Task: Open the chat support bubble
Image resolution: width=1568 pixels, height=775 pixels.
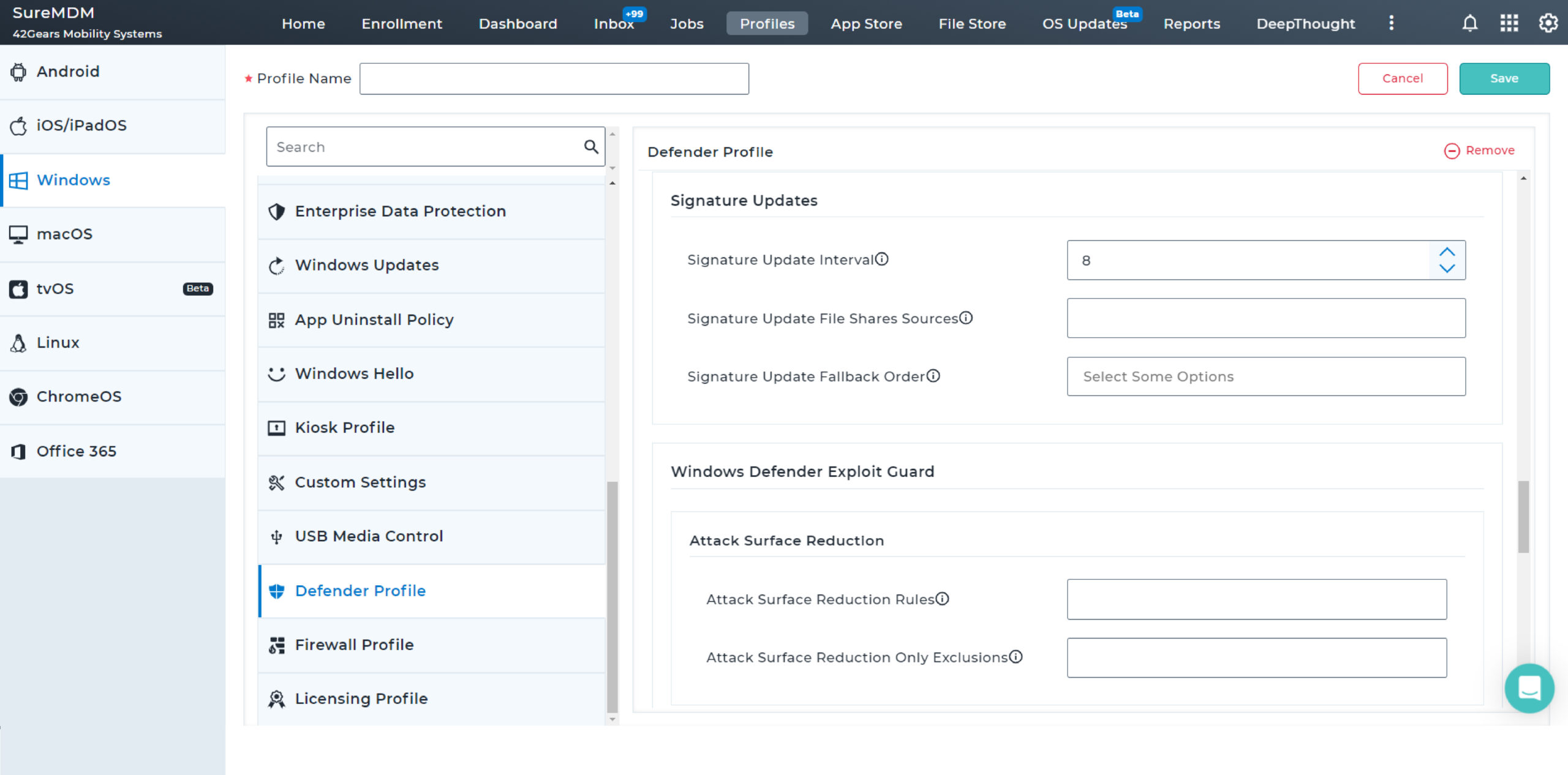Action: coord(1529,688)
